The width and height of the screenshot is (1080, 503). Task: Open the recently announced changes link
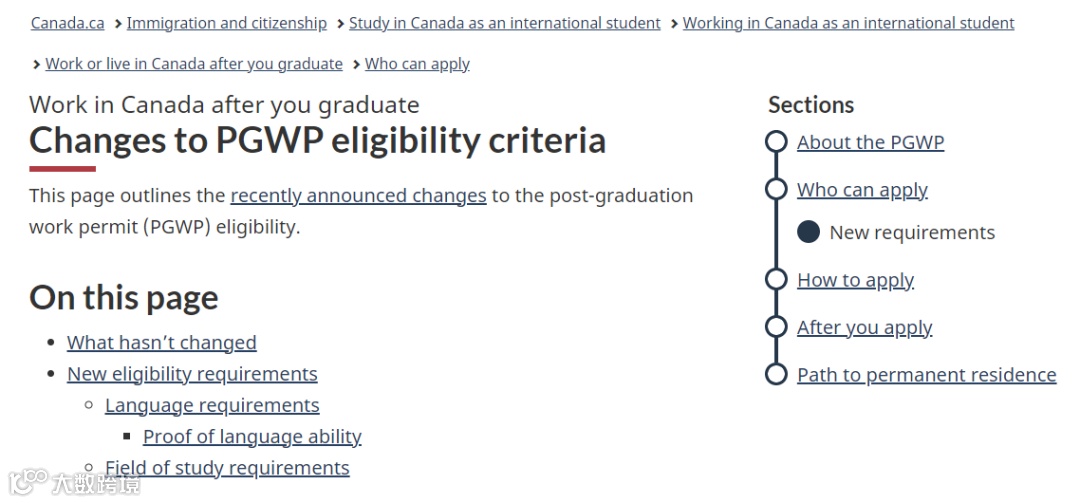358,196
